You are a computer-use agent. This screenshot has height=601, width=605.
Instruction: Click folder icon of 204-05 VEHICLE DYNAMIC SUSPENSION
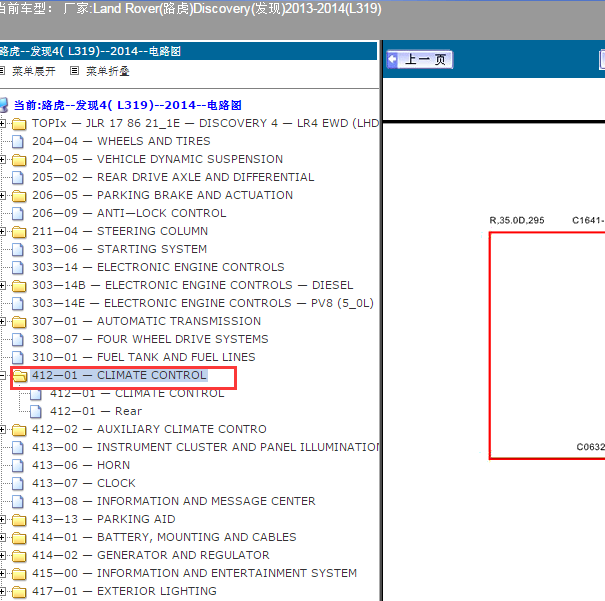pos(19,160)
